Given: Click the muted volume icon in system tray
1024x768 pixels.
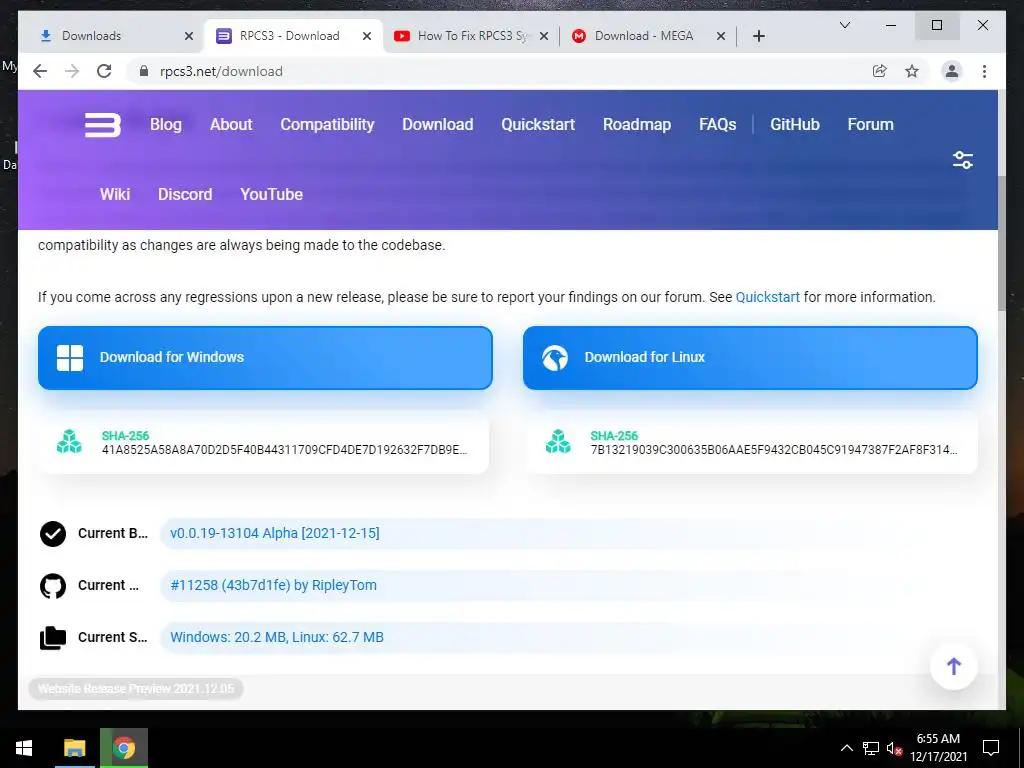Looking at the screenshot, I should tap(894, 748).
